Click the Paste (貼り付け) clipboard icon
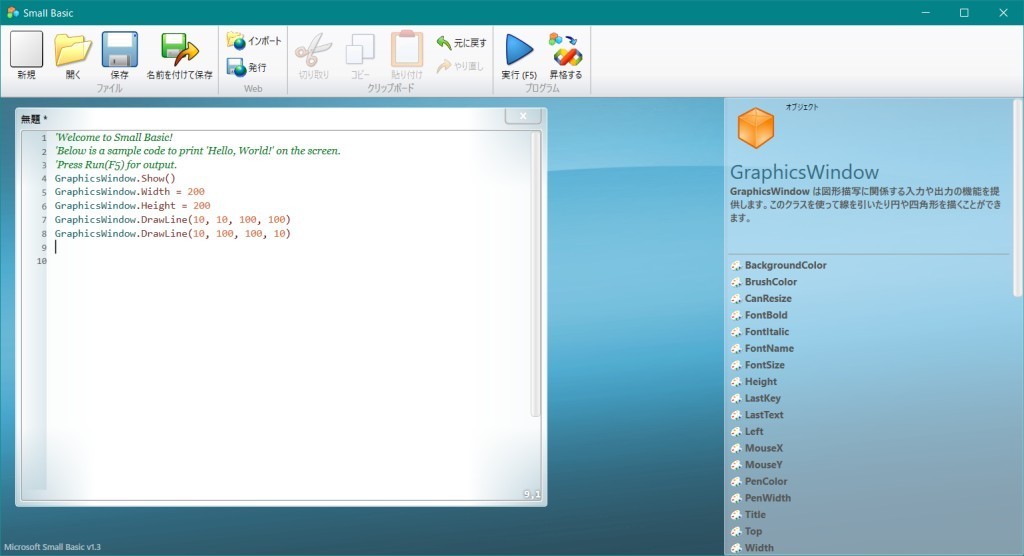 pos(407,48)
